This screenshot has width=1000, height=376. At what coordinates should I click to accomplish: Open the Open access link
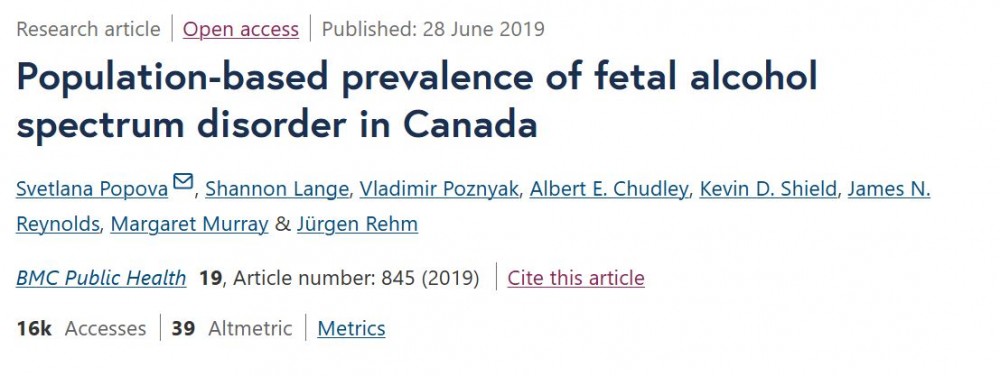click(240, 29)
